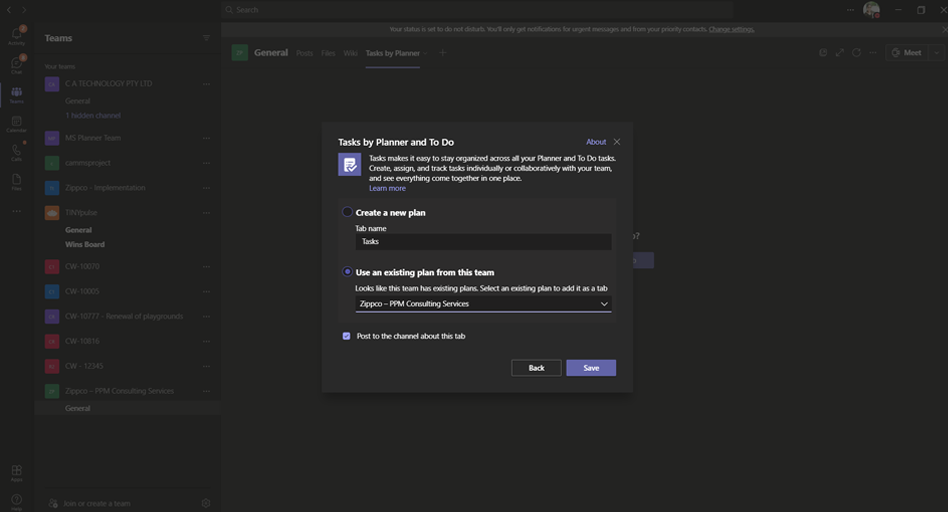Viewport: 948px width, 512px height.
Task: Click the navigate back arrow
Action: click(x=9, y=10)
